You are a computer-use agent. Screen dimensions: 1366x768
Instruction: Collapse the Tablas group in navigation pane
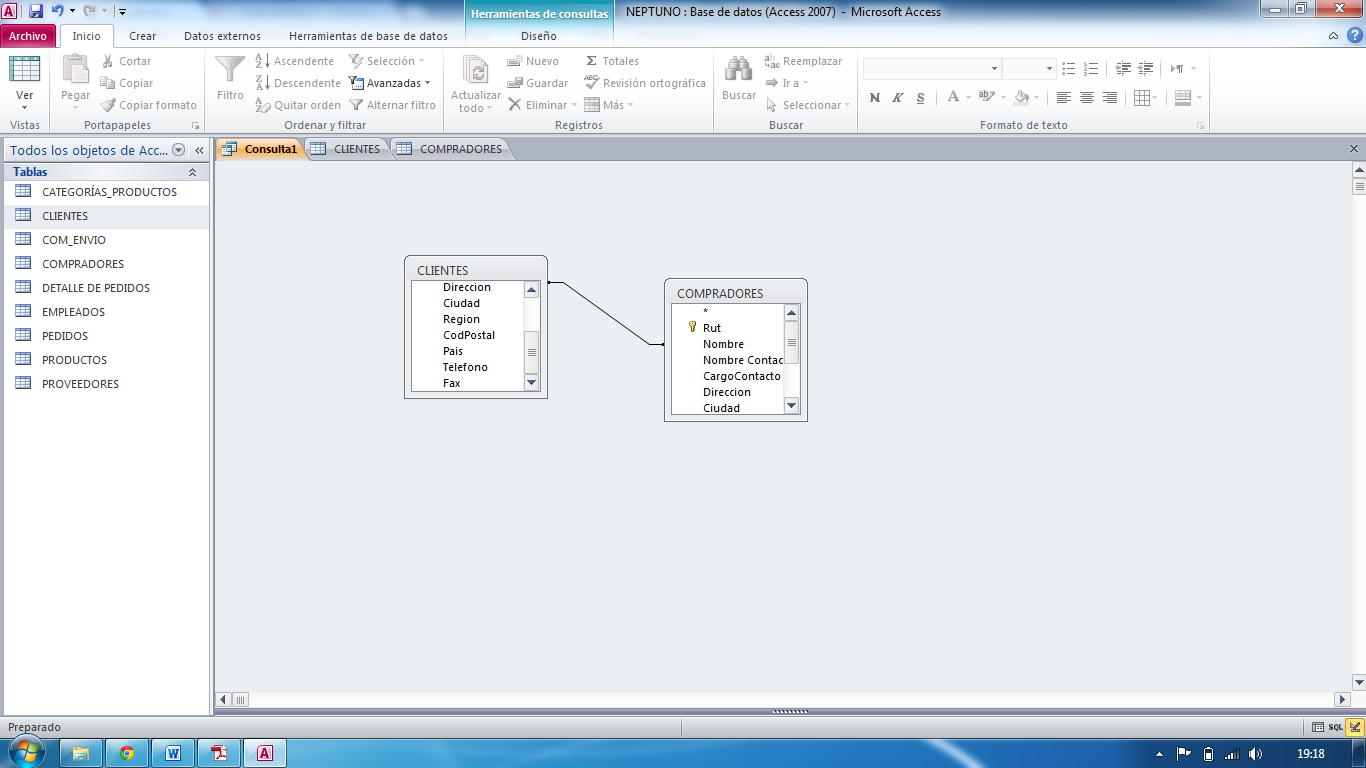tap(192, 172)
